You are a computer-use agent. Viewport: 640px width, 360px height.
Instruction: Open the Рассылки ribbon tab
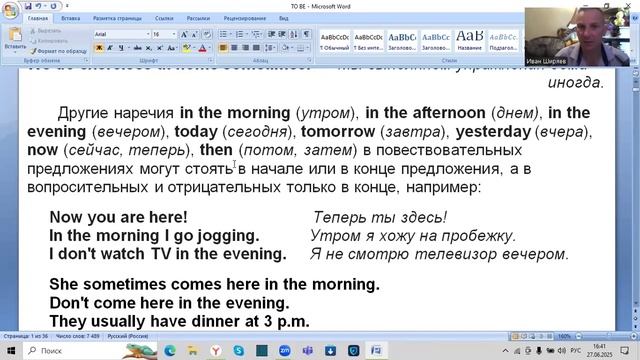(x=198, y=18)
